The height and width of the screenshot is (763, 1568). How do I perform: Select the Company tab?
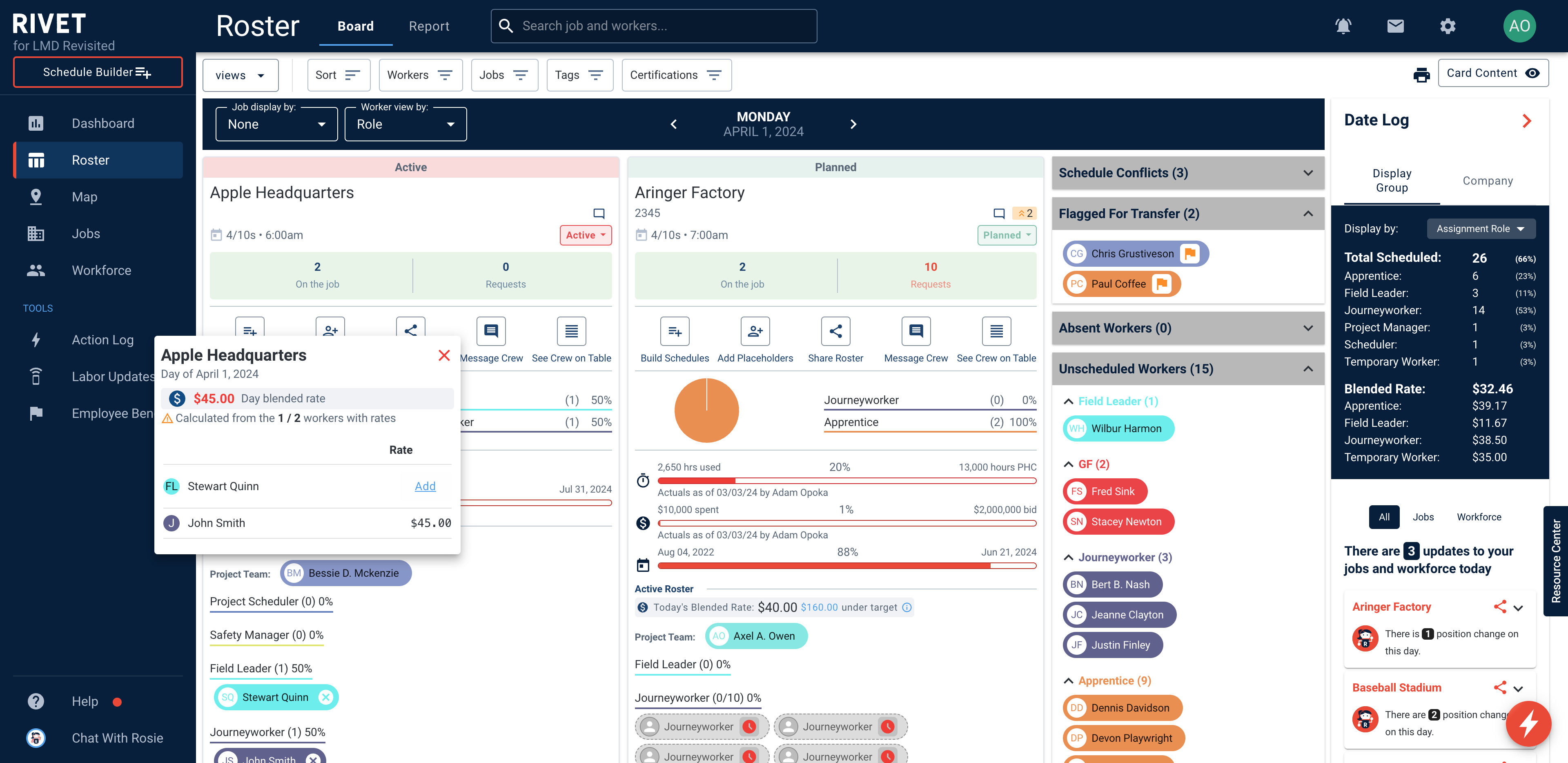1487,181
